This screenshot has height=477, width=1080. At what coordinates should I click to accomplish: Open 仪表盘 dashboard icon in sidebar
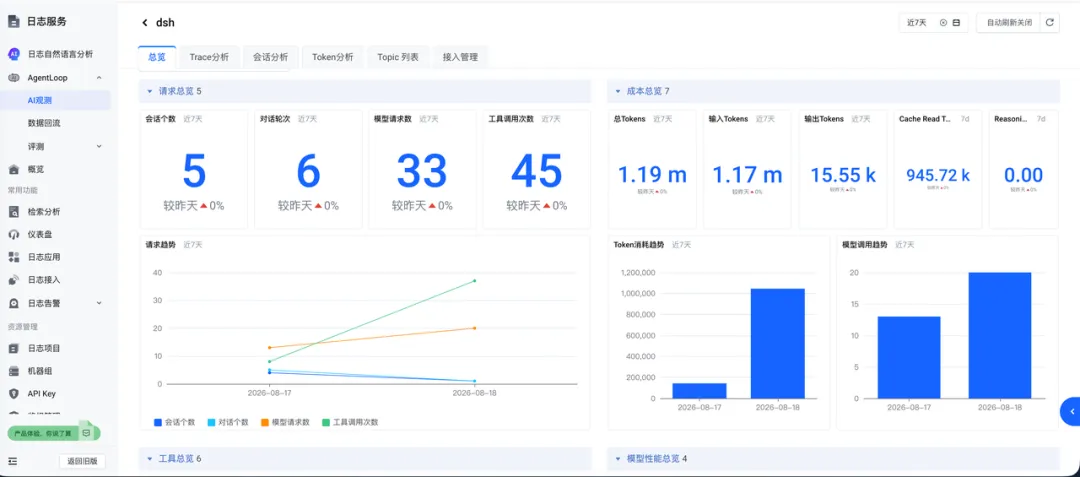click(14, 234)
